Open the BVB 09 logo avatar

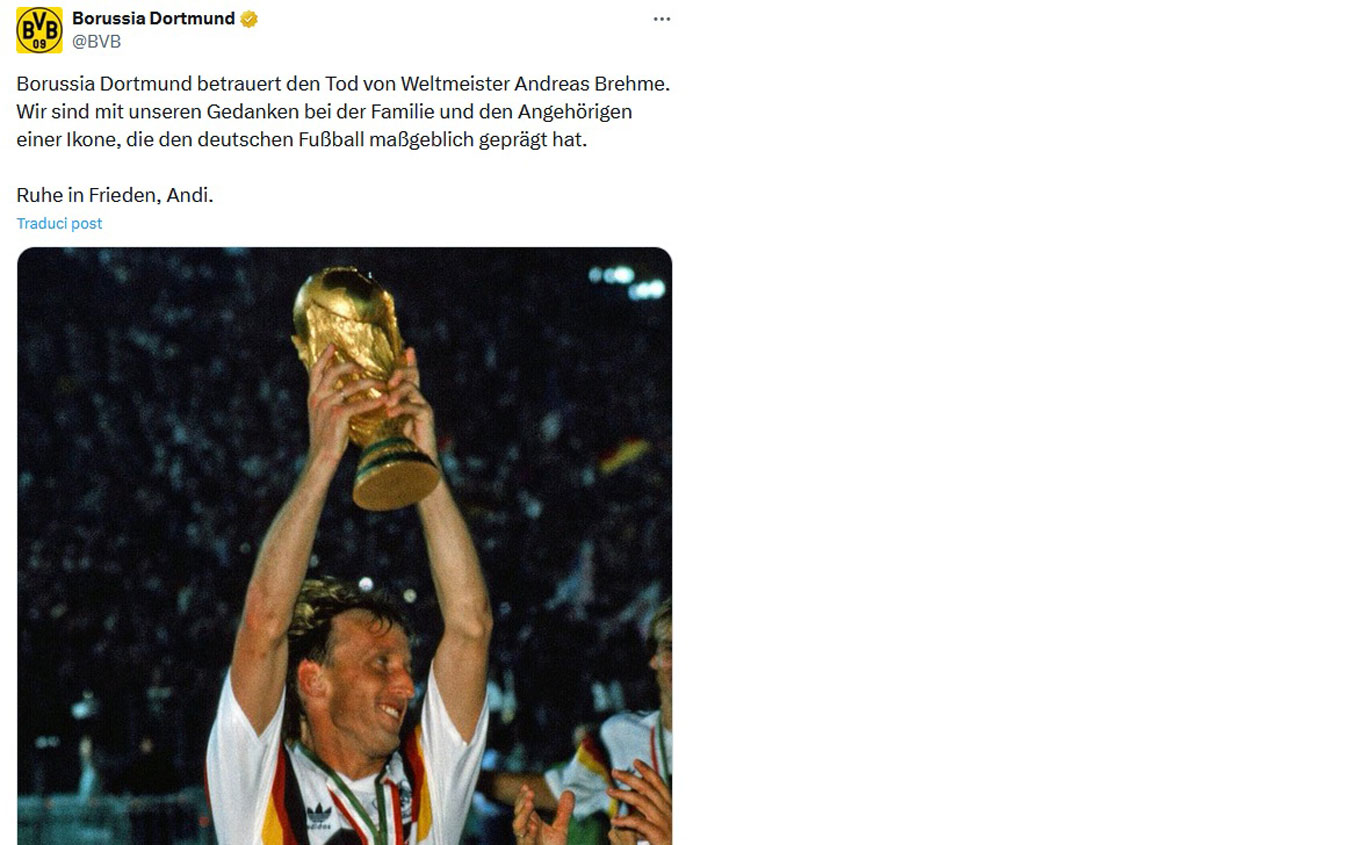coord(39,30)
